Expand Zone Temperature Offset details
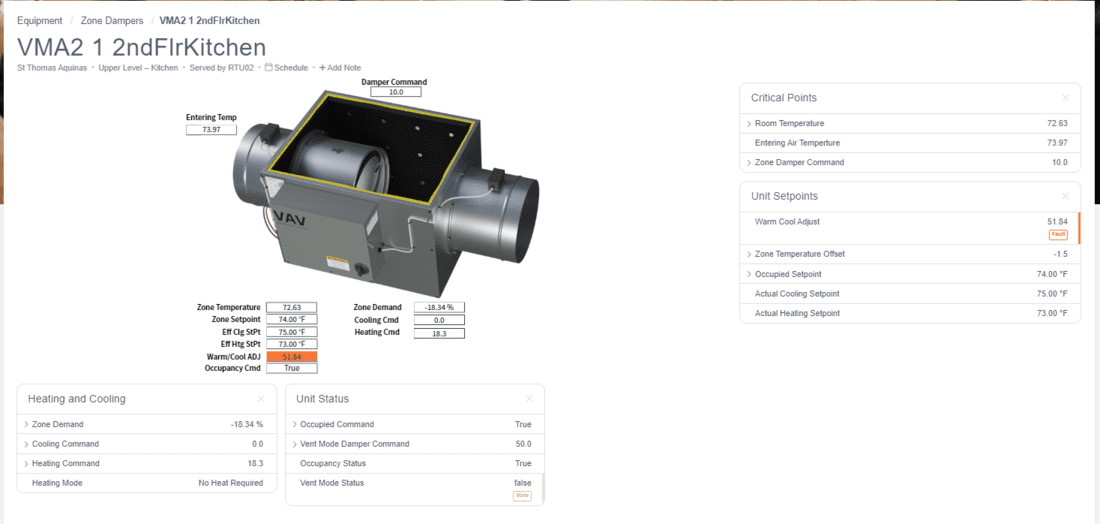The image size is (1100, 524). pos(749,254)
